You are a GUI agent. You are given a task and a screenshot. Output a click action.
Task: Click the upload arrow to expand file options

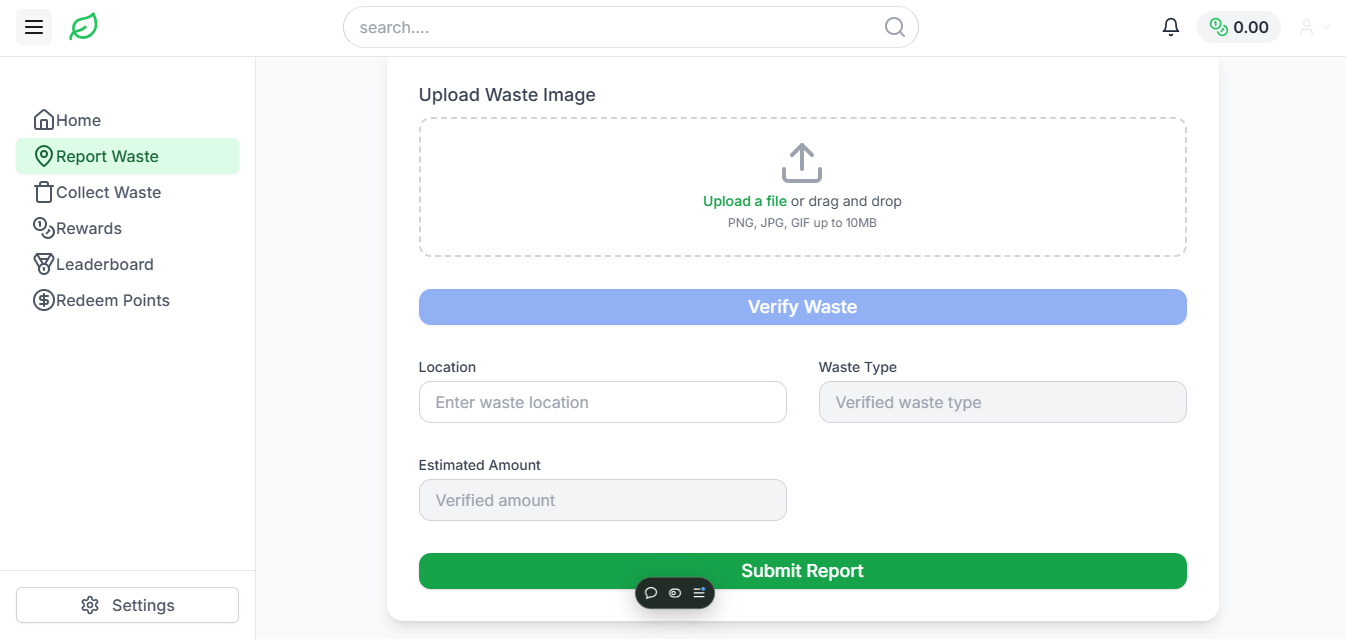802,161
